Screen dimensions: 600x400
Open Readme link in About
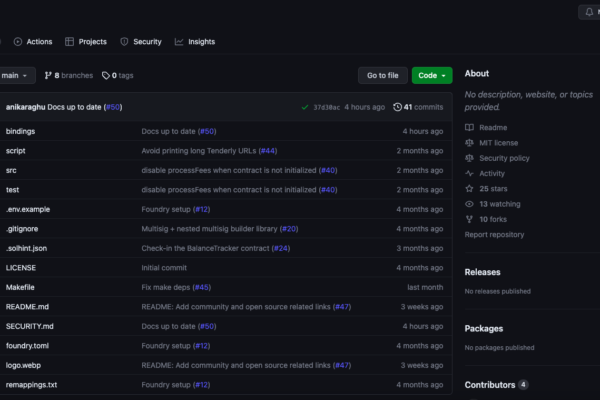coord(493,127)
